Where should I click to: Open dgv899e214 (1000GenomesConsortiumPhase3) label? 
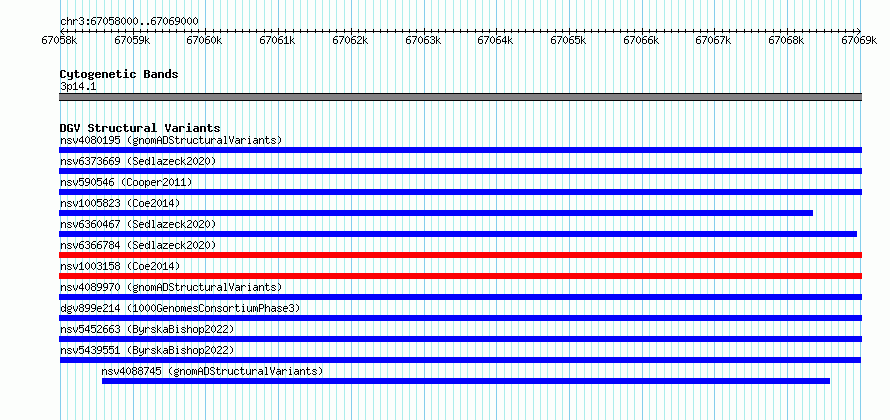180,308
